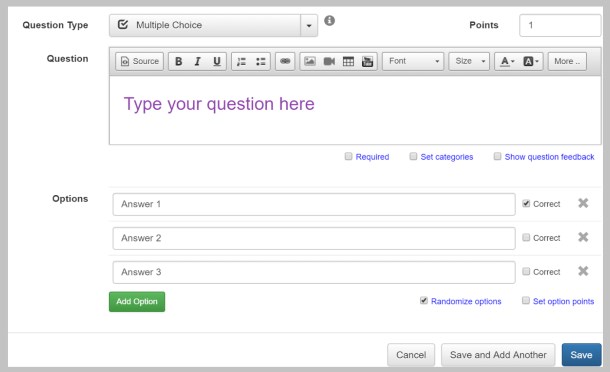Enable Show question feedback checkbox
The height and width of the screenshot is (372, 610).
click(497, 156)
